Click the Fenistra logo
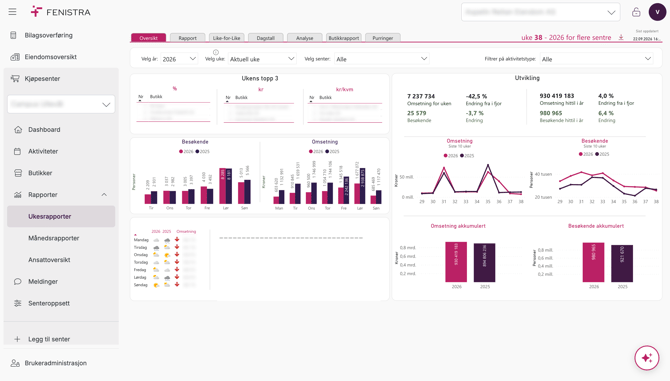 coord(60,12)
